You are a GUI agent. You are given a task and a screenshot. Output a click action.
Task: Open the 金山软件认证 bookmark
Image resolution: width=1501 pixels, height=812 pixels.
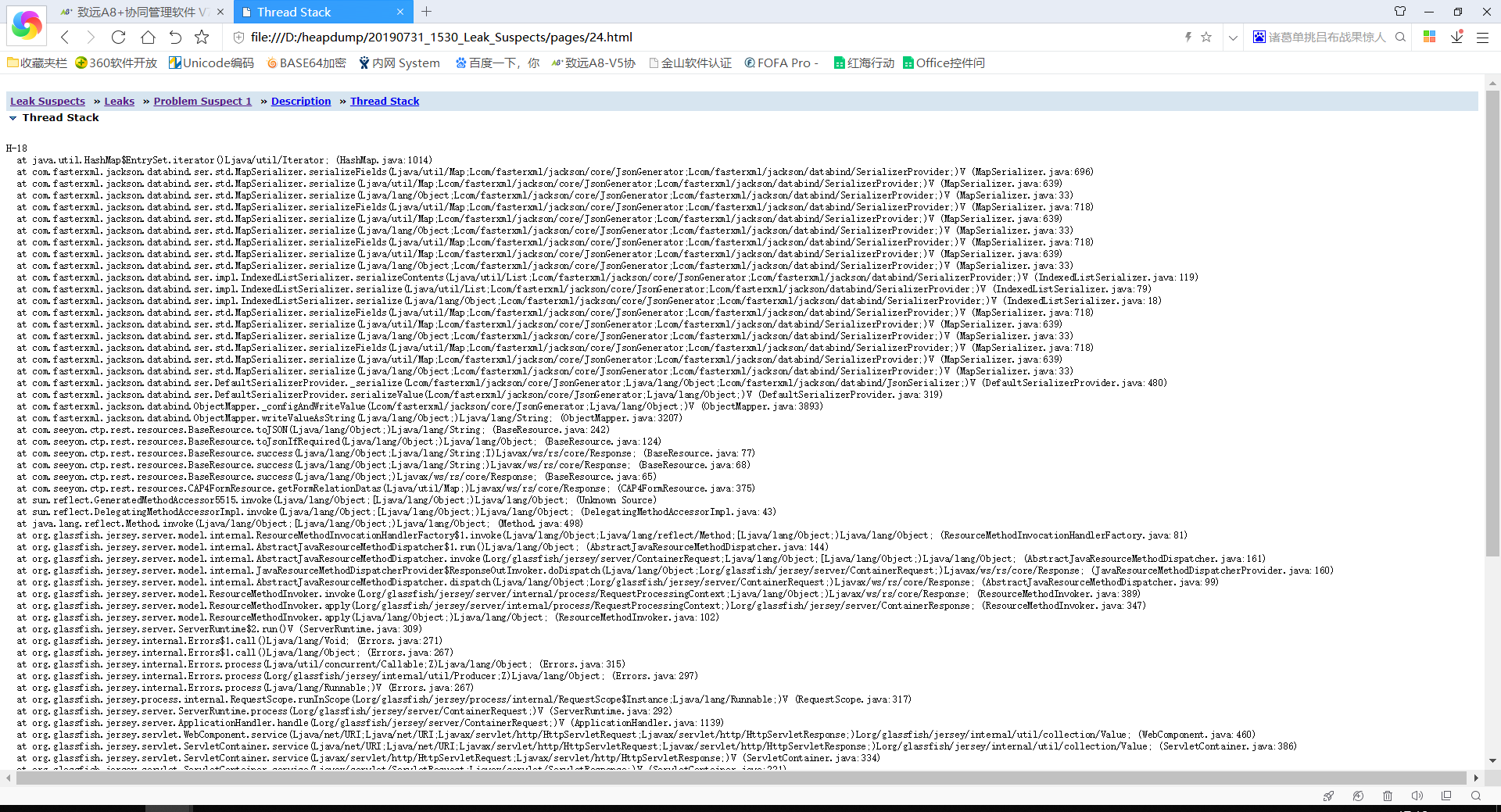pos(690,63)
